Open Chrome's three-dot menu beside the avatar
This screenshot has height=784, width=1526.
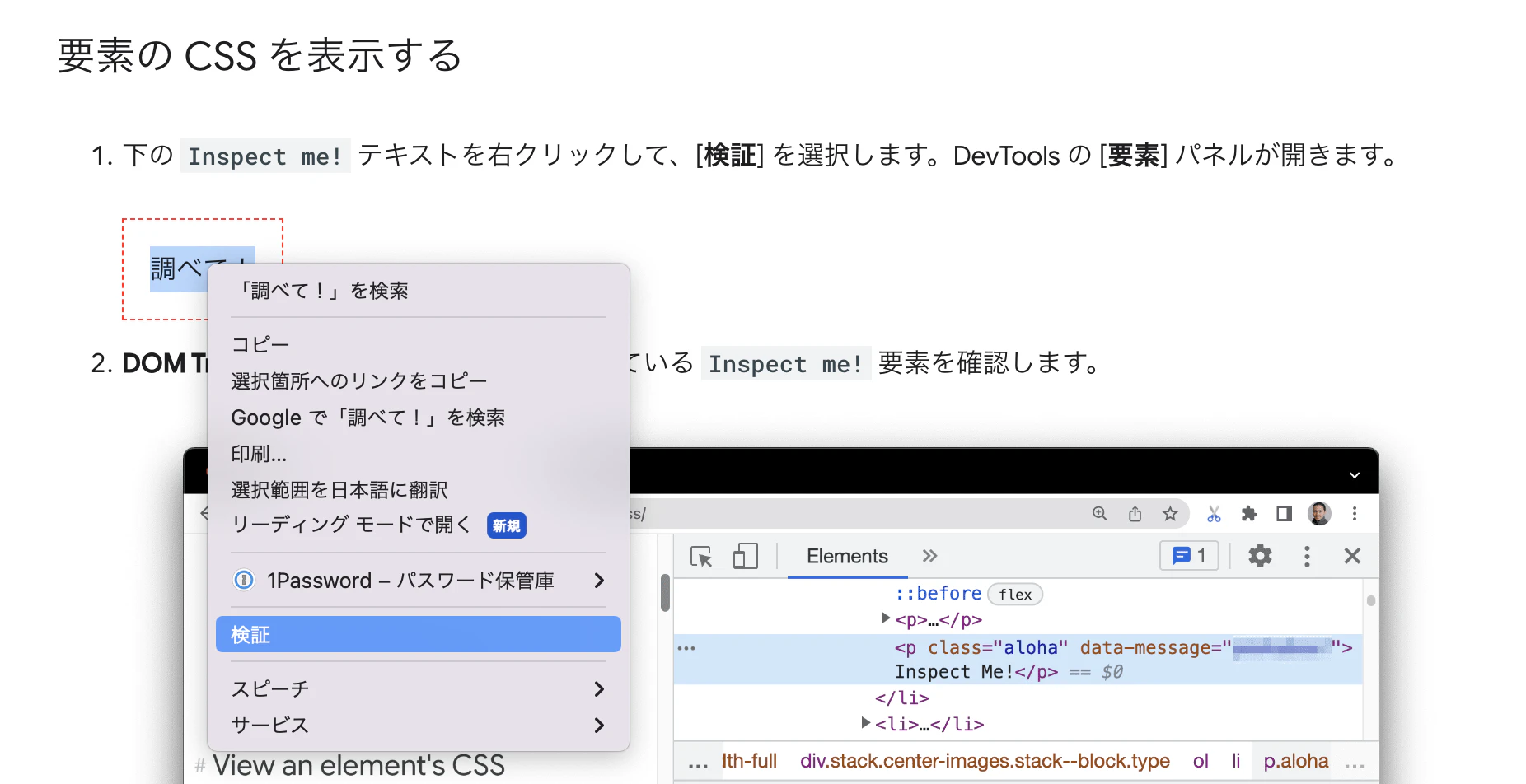[1355, 514]
